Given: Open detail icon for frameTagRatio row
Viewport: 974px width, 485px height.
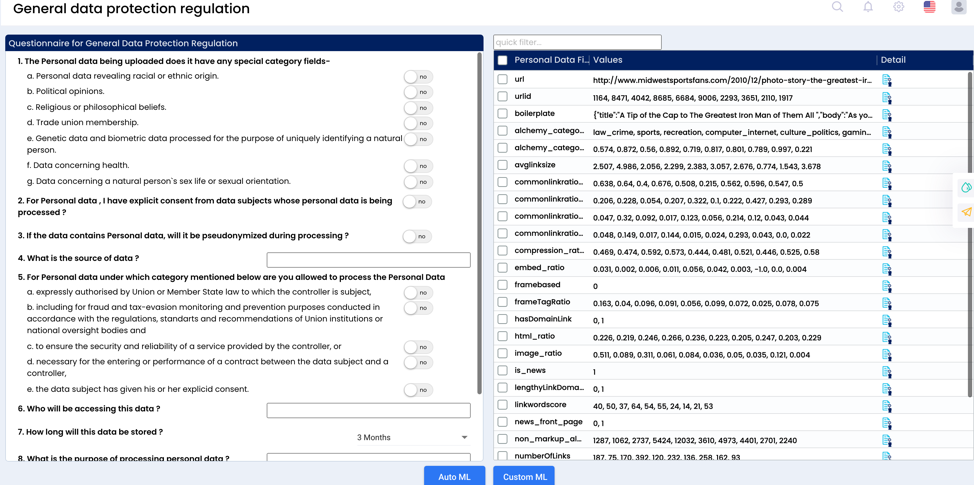Looking at the screenshot, I should (x=887, y=303).
